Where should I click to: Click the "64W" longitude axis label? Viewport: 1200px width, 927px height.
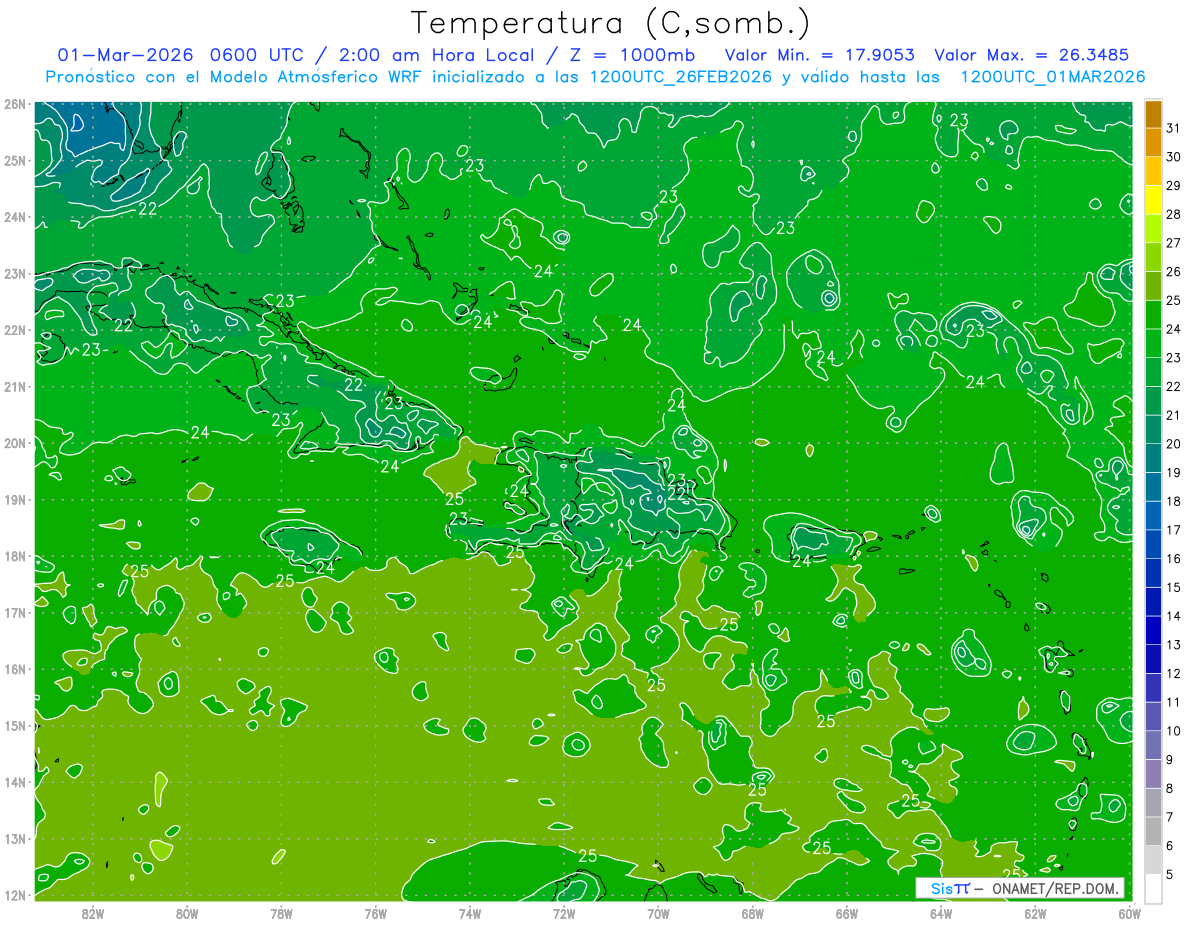(x=941, y=913)
